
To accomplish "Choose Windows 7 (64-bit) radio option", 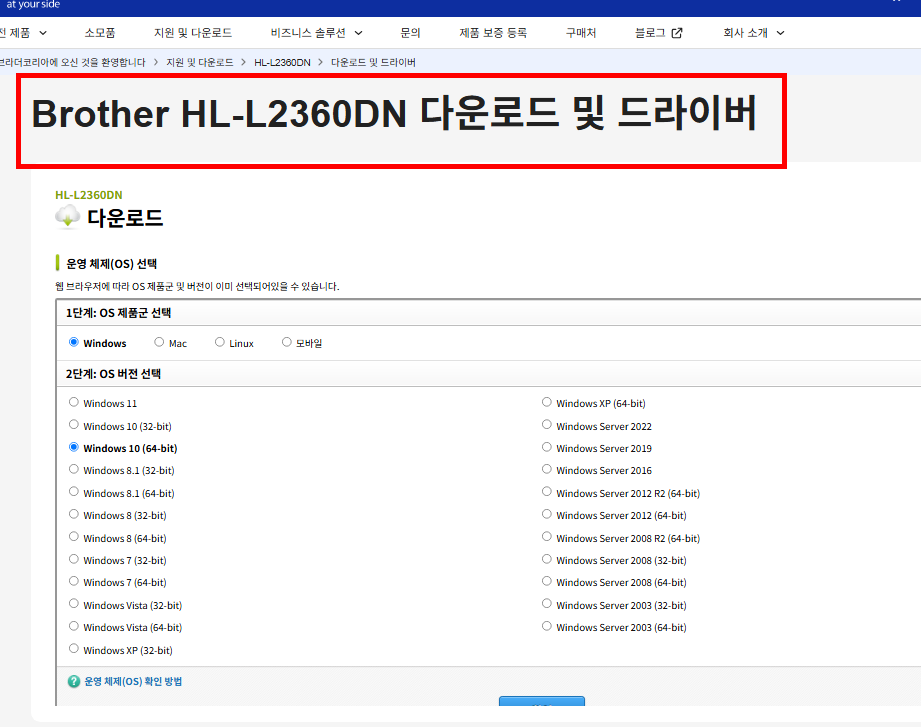I will [x=73, y=581].
